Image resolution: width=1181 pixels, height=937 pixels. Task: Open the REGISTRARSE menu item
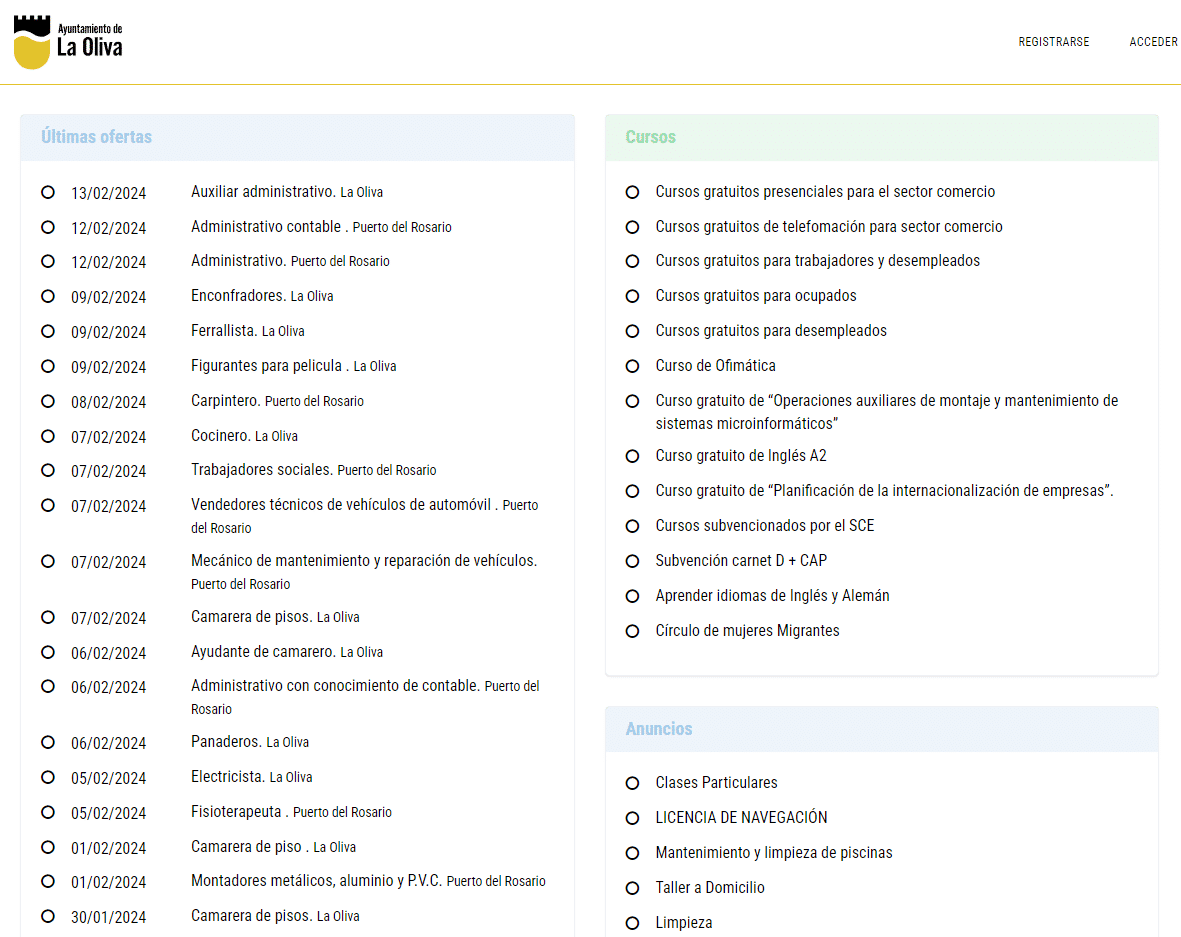click(x=1053, y=42)
